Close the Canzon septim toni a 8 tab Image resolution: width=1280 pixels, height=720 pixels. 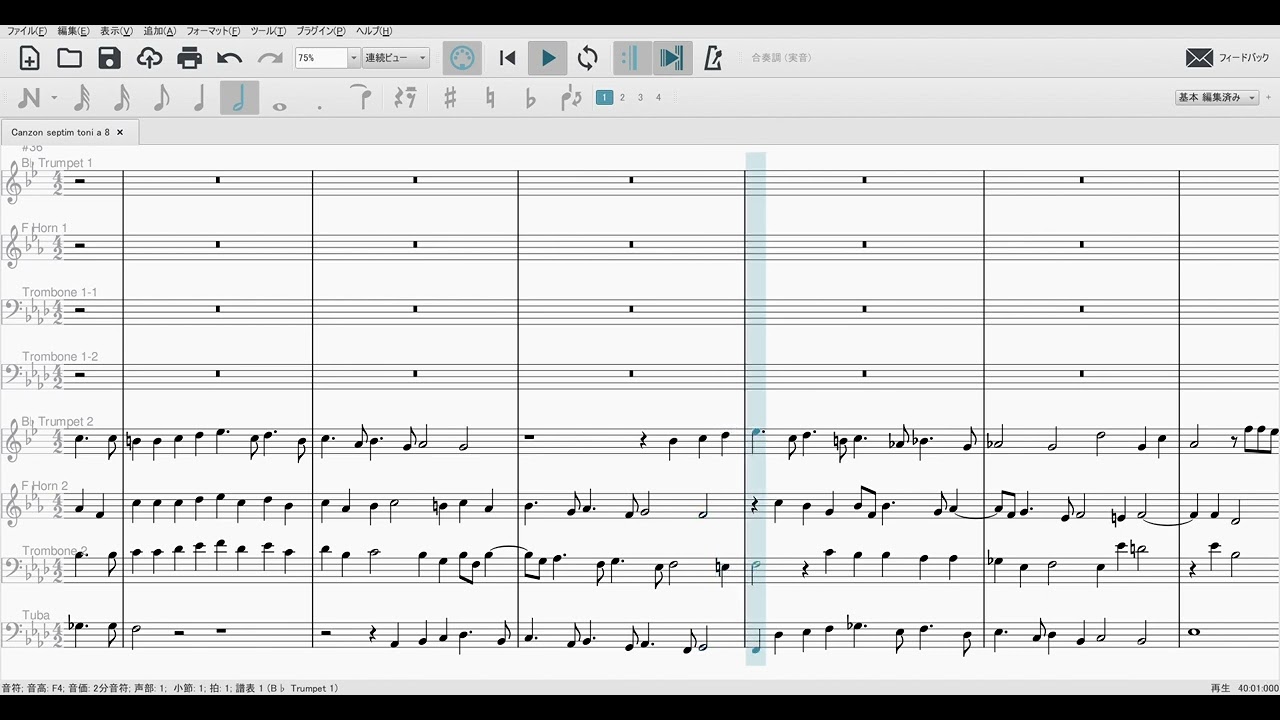click(120, 132)
